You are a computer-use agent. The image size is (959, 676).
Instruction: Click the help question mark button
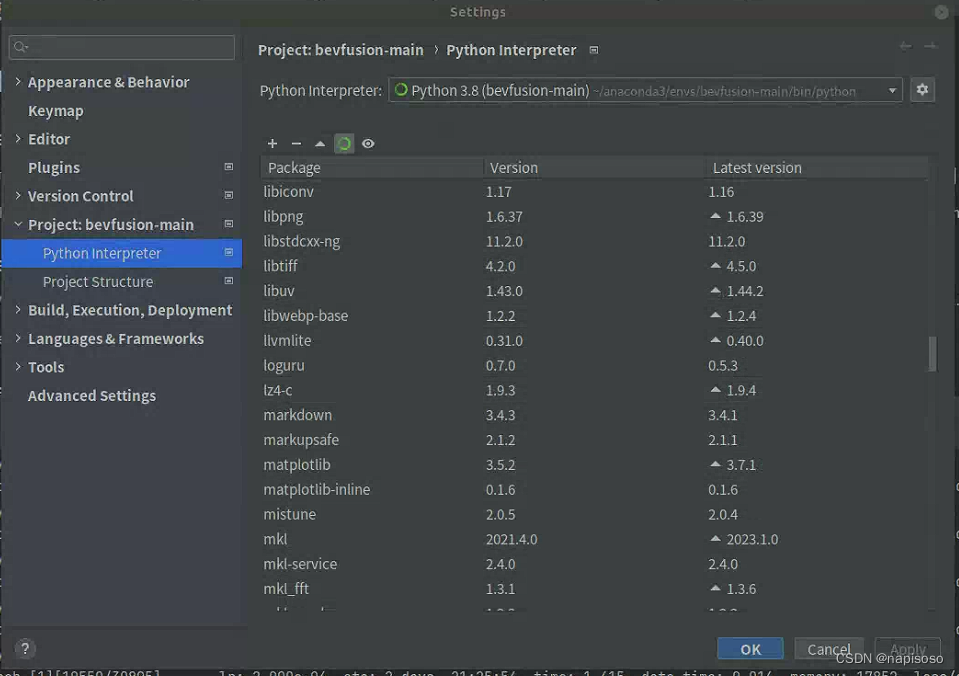point(24,648)
